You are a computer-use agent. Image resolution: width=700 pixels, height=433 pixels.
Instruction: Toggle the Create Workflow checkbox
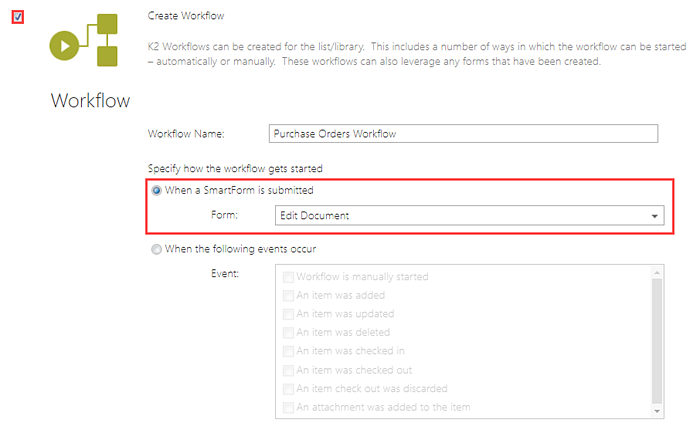[18, 17]
